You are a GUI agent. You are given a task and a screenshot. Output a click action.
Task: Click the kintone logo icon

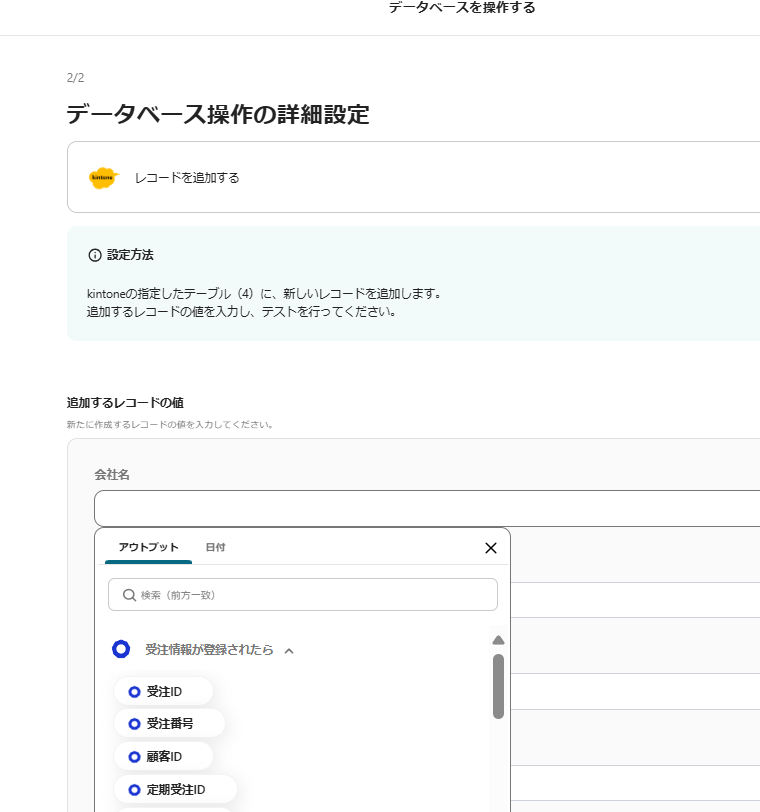pos(103,178)
